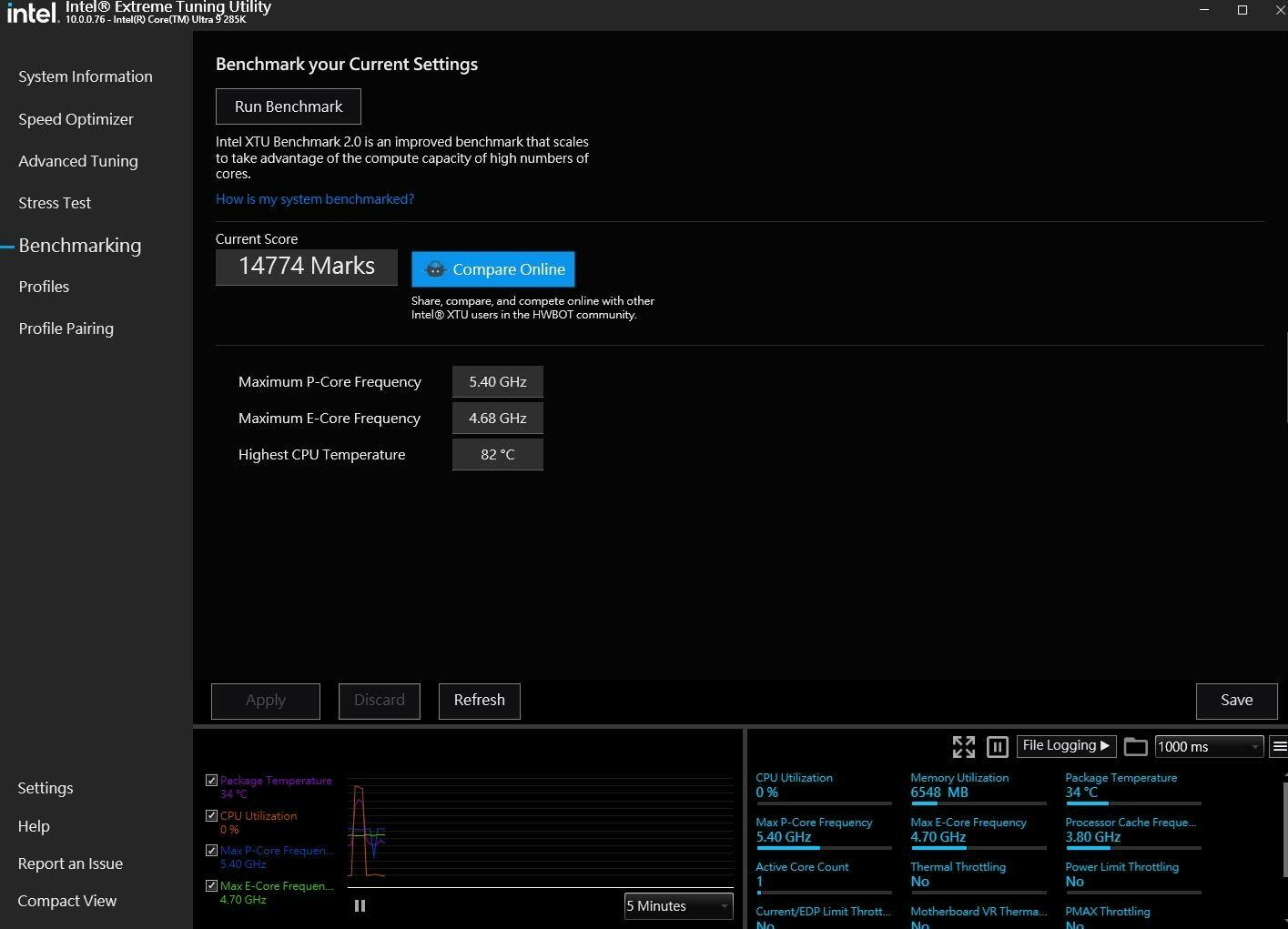Click the 5.40 GHz P-Core frequency value

[x=498, y=382]
